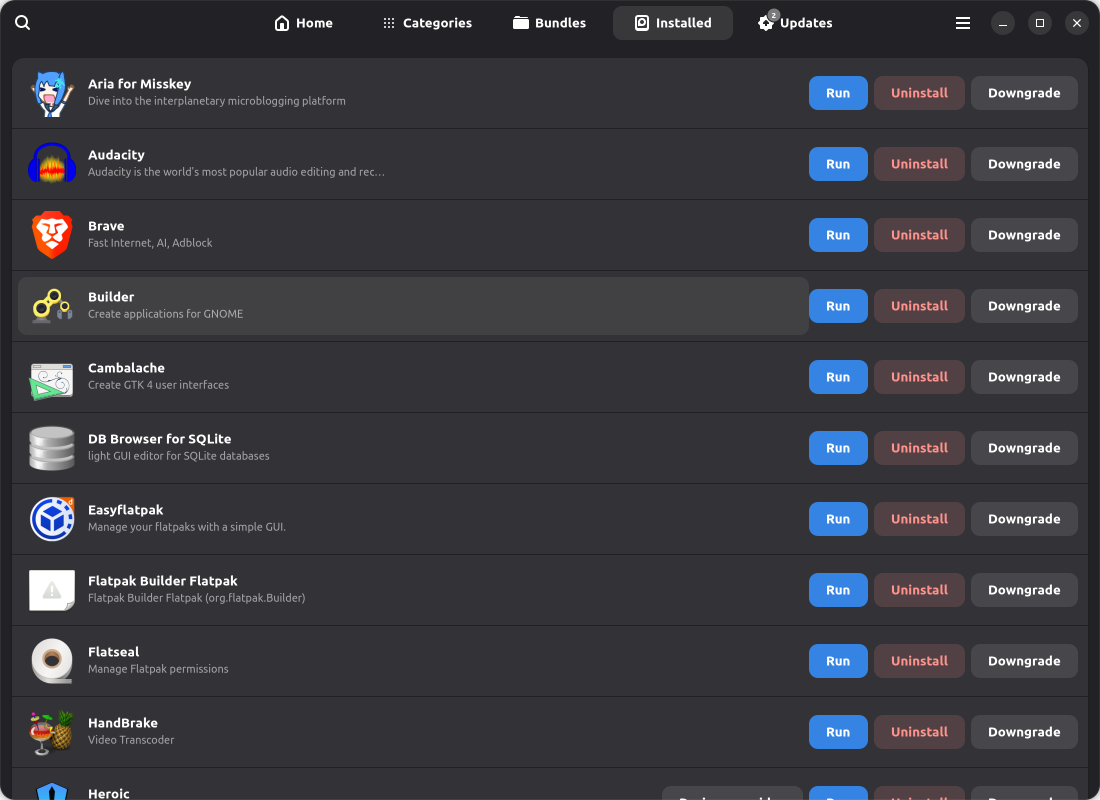This screenshot has width=1100, height=800.
Task: Uninstall Flatpak Builder Flatpak
Action: (919, 590)
